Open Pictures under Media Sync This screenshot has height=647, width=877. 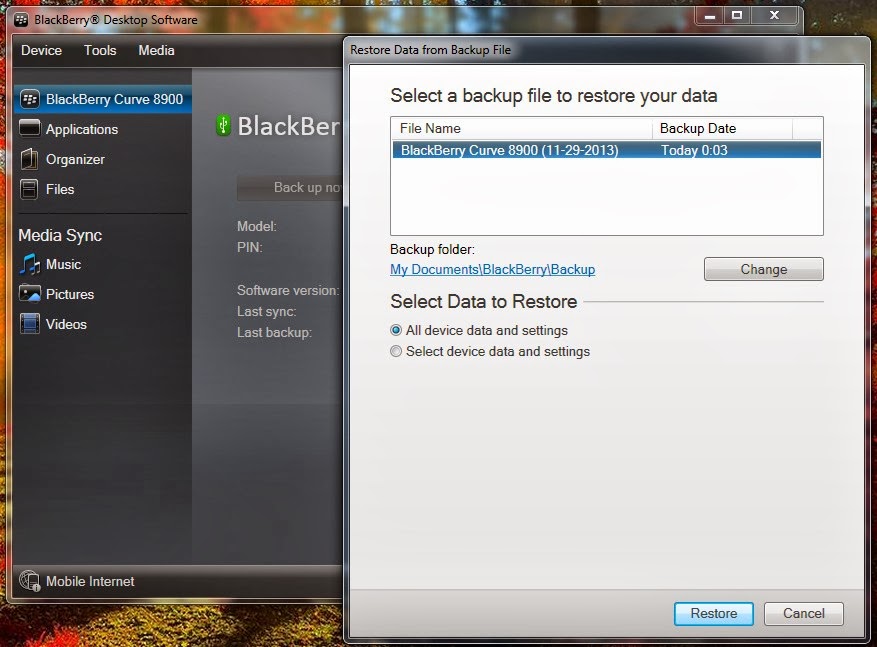point(70,294)
